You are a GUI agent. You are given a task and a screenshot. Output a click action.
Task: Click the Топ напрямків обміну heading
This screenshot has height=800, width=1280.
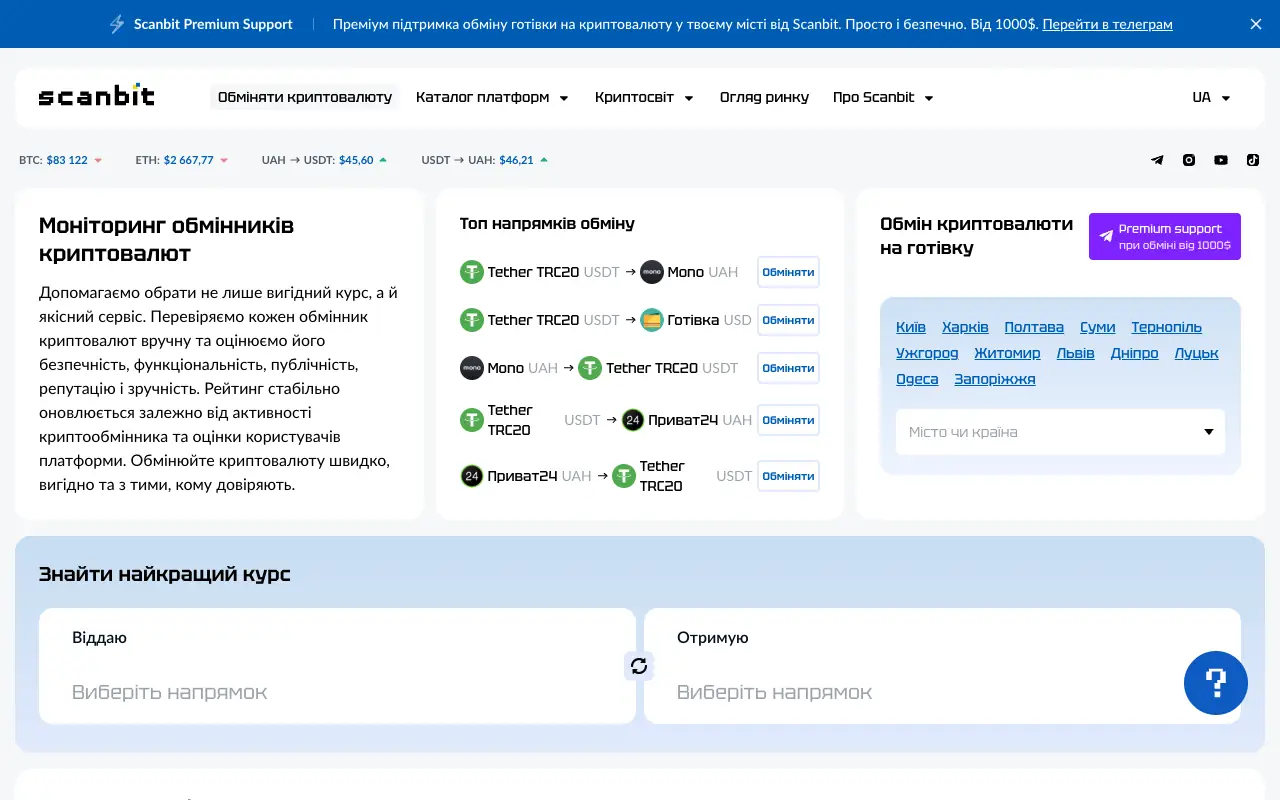coord(547,224)
